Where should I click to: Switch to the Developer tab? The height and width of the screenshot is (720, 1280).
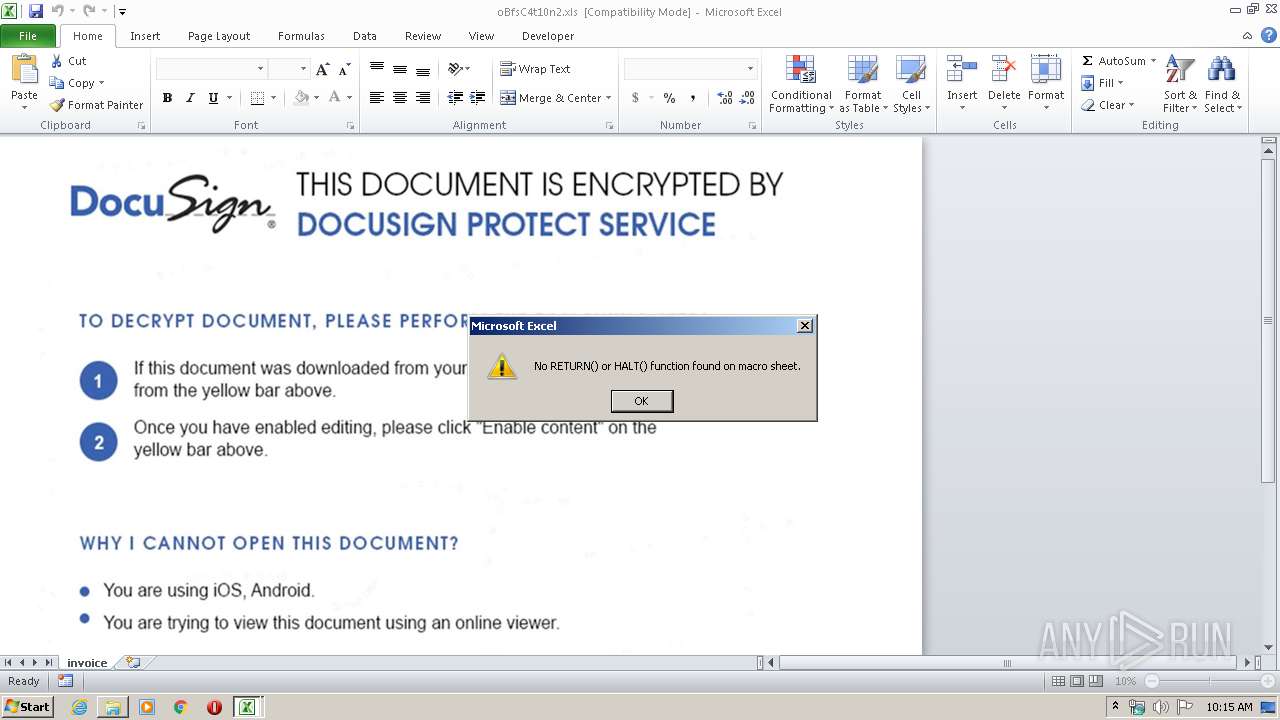click(548, 36)
